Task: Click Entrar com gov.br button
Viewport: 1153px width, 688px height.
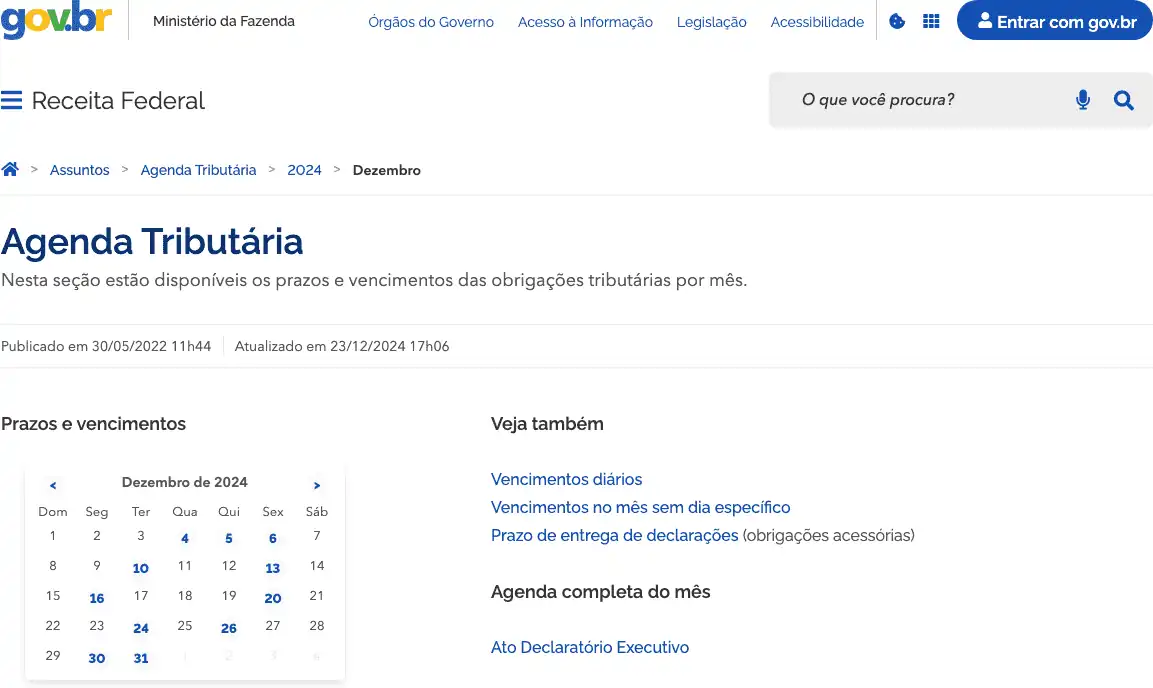Action: point(1055,21)
